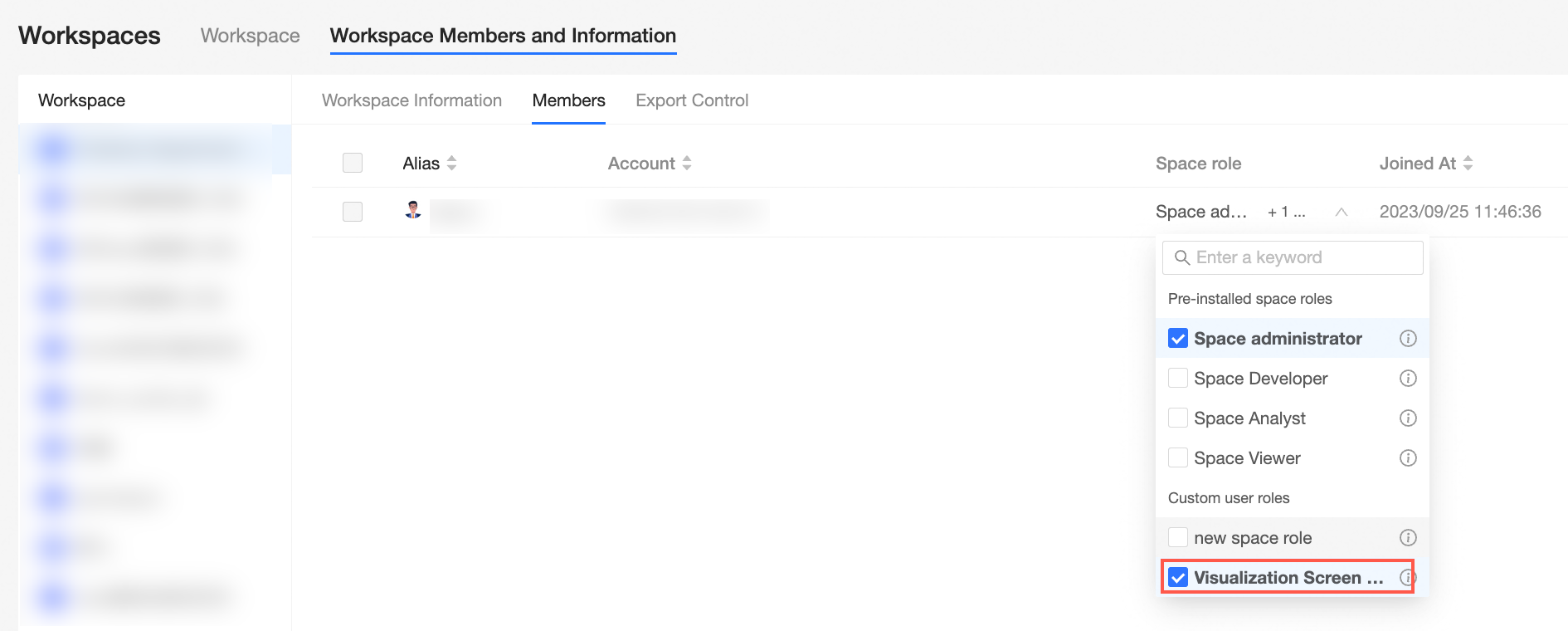Sort members by Alias column
Viewport: 1568px width, 631px height.
point(451,164)
